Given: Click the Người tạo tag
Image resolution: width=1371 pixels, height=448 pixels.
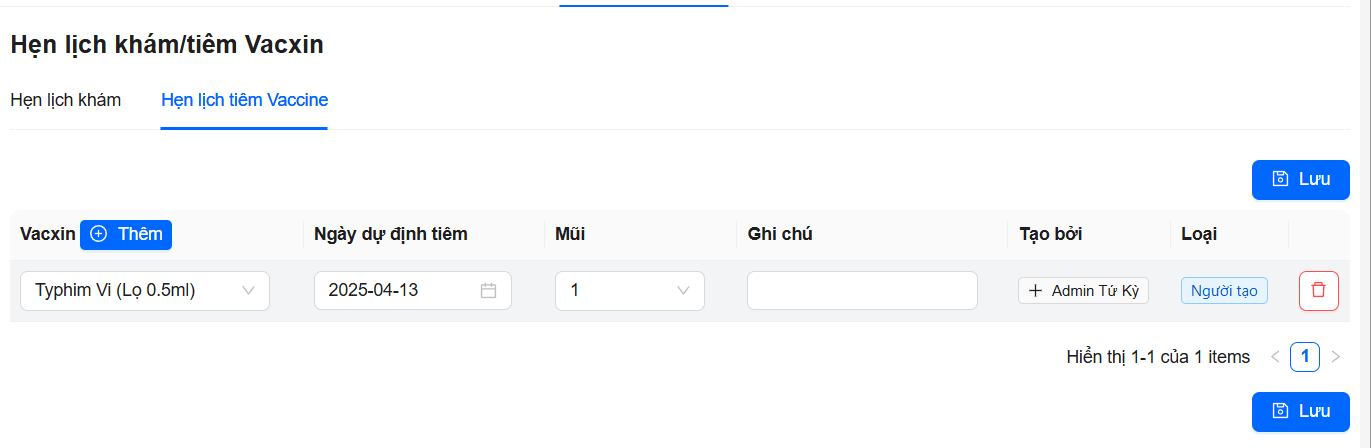Looking at the screenshot, I should [x=1224, y=291].
